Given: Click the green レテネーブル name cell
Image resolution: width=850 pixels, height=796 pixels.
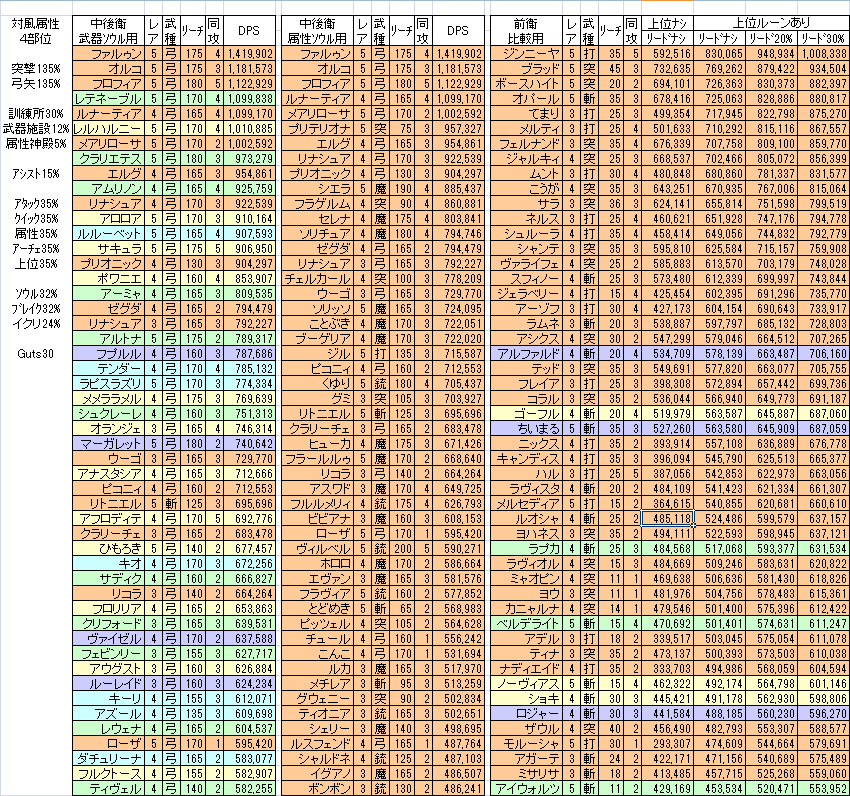Looking at the screenshot, I should point(108,99).
